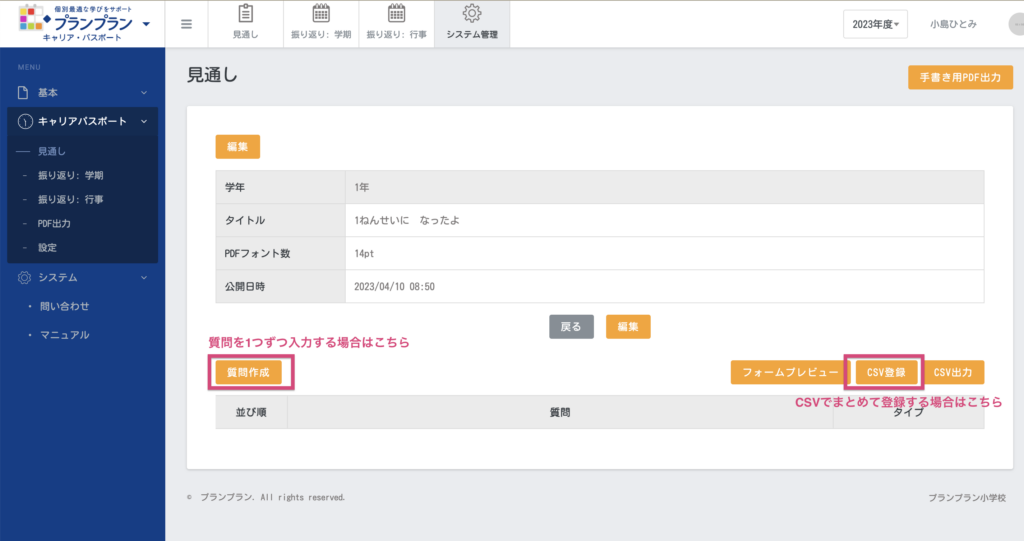Switch to the 振り返り:行事 top tab label

pos(396,35)
